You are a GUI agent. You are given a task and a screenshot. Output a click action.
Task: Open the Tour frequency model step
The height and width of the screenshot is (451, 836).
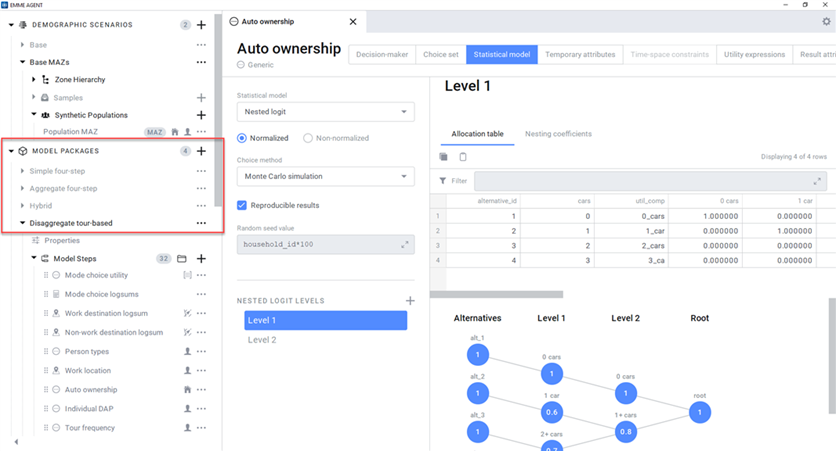pos(92,428)
